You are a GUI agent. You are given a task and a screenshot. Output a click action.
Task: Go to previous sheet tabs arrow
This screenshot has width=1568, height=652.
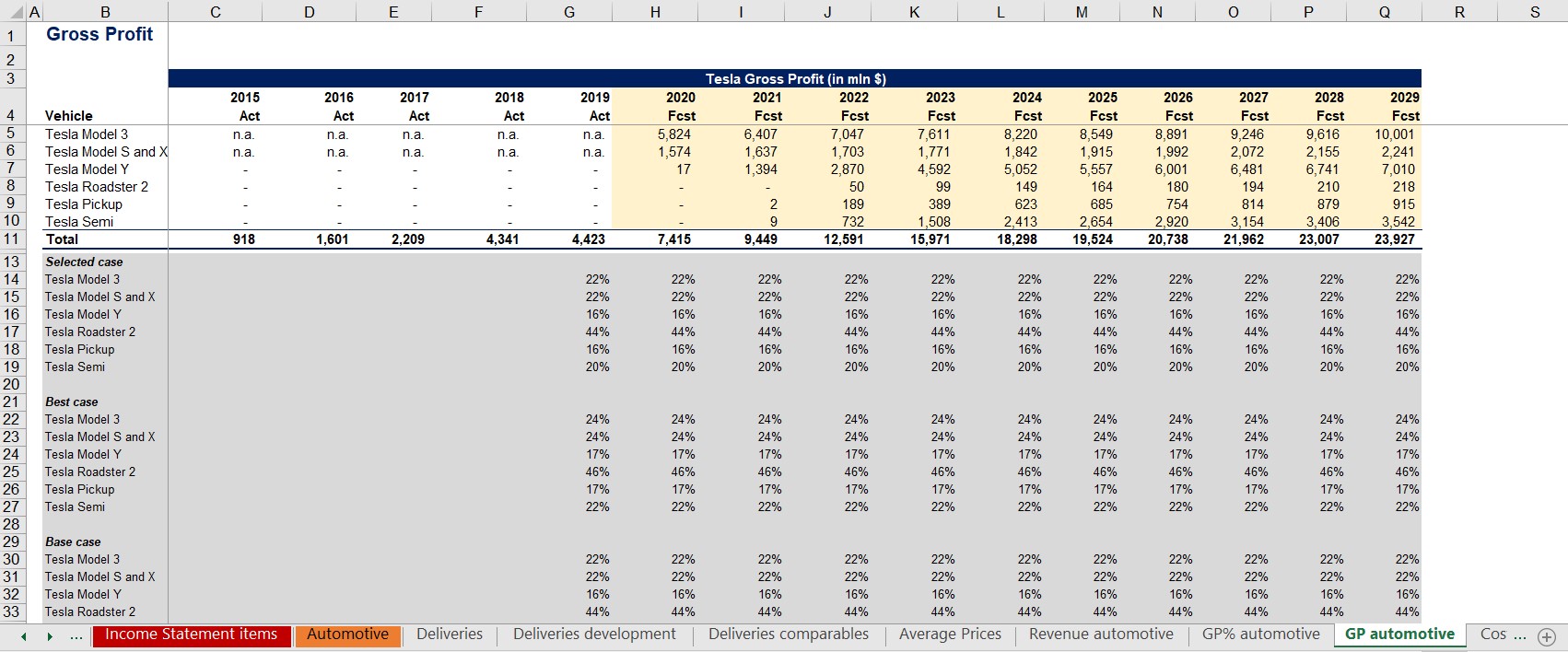tap(24, 636)
